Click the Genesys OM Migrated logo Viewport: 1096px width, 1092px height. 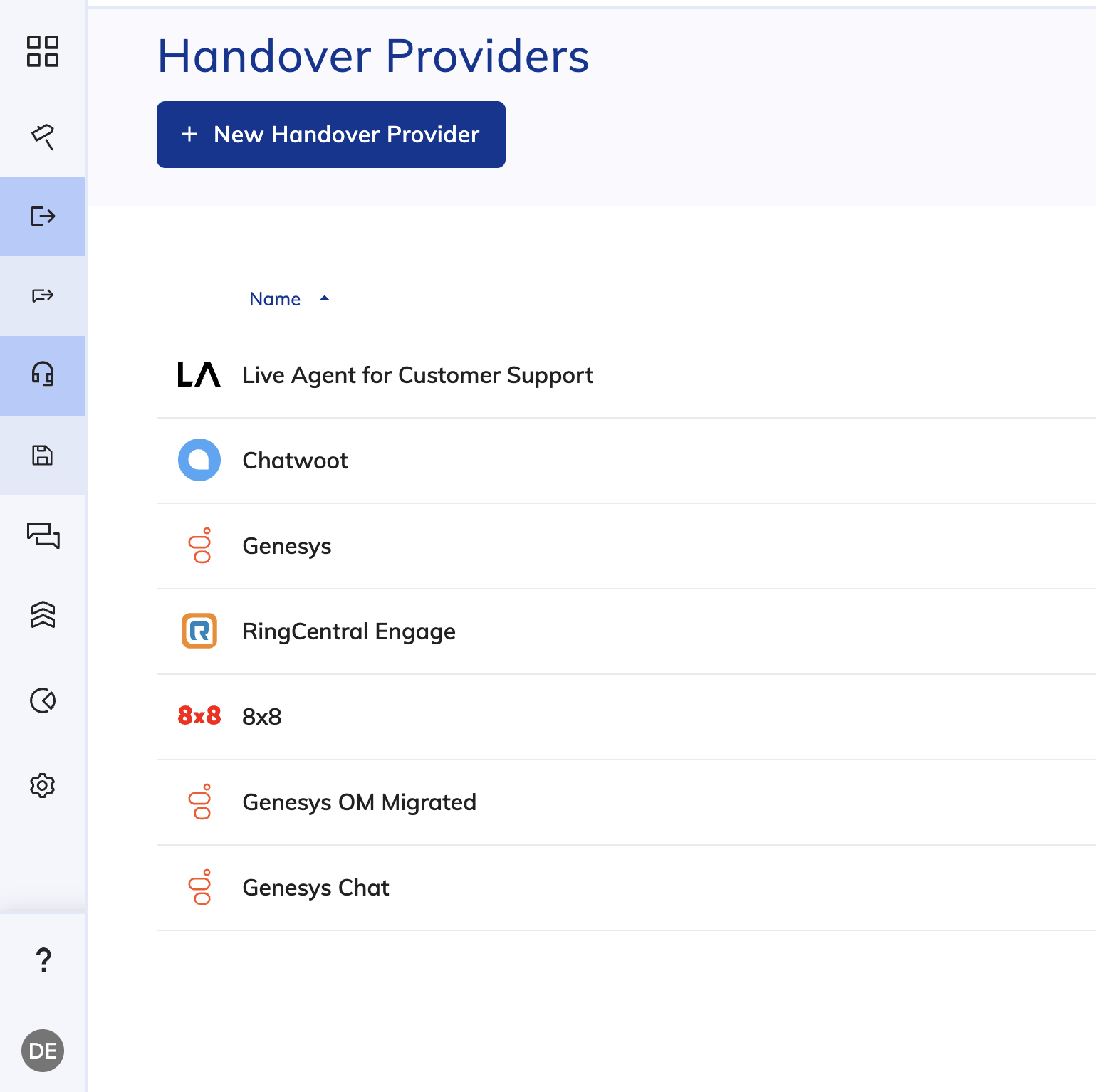pyautogui.click(x=200, y=802)
